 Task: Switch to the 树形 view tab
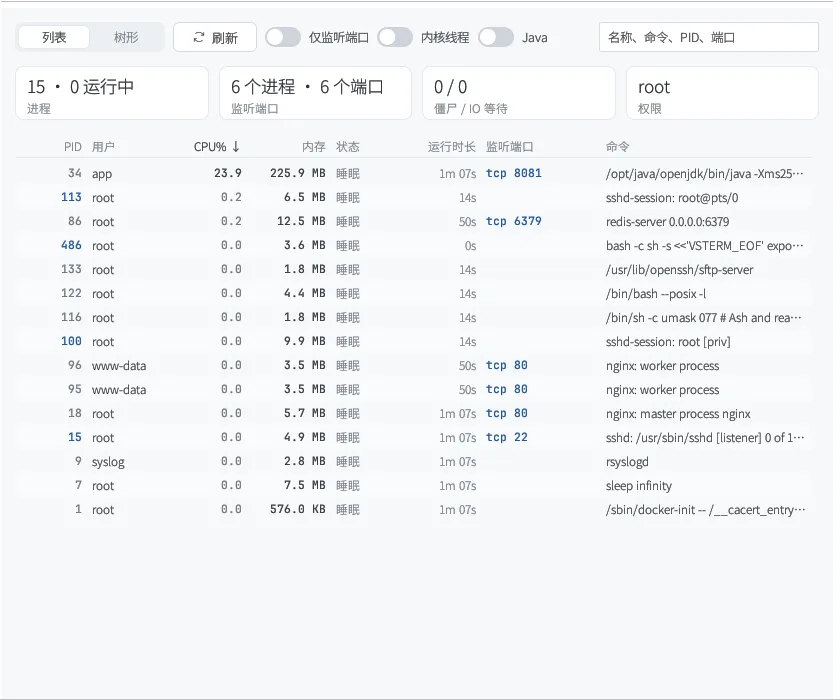tap(126, 37)
